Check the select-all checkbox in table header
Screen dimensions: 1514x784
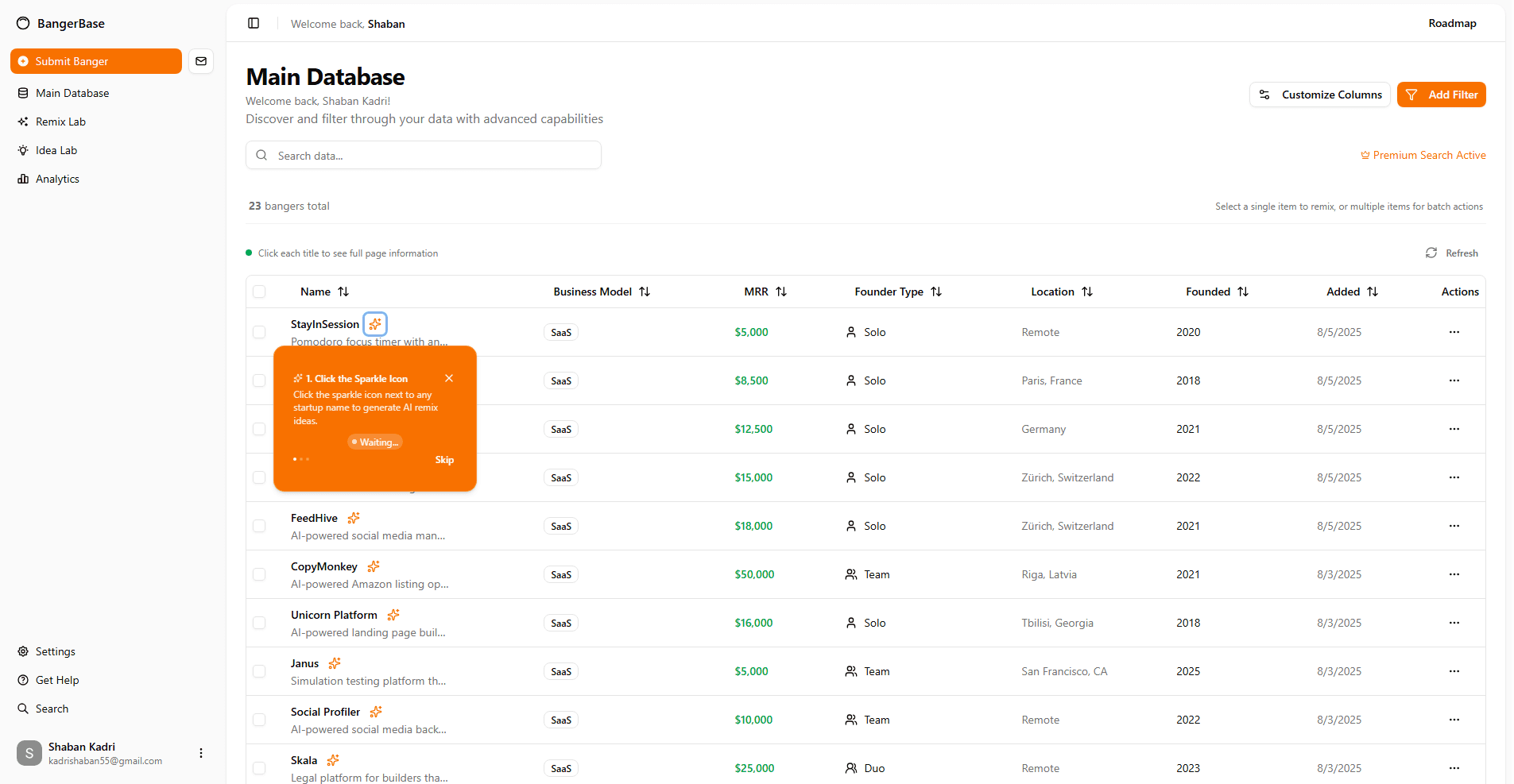(x=259, y=292)
